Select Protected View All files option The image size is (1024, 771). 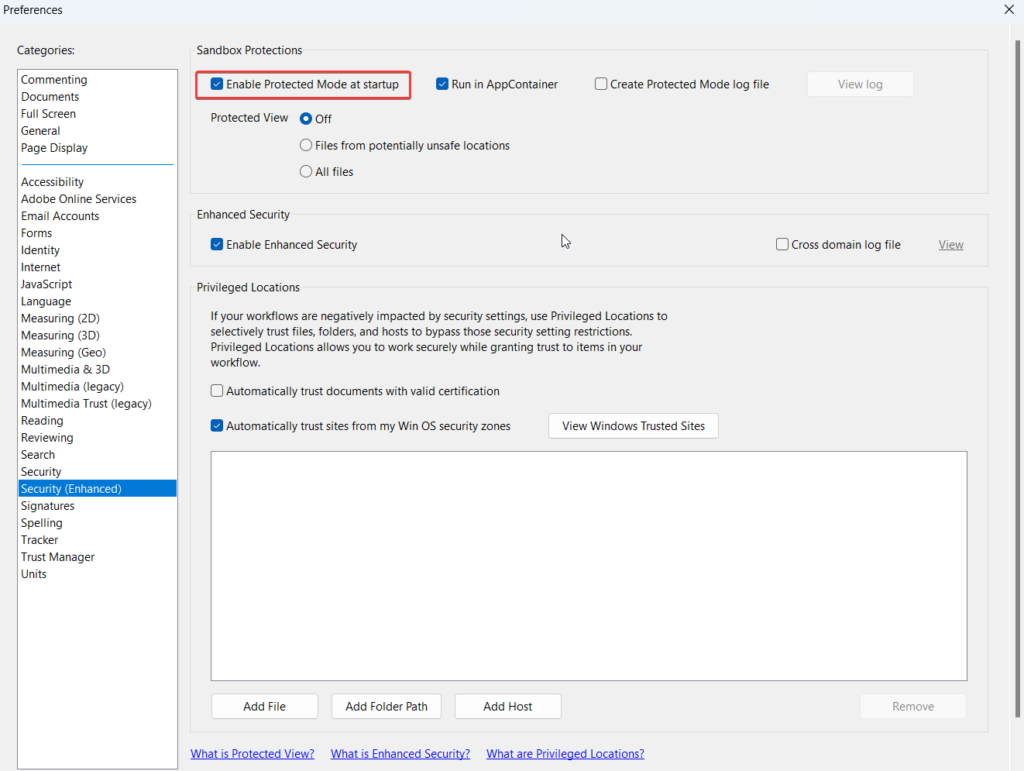(x=306, y=172)
